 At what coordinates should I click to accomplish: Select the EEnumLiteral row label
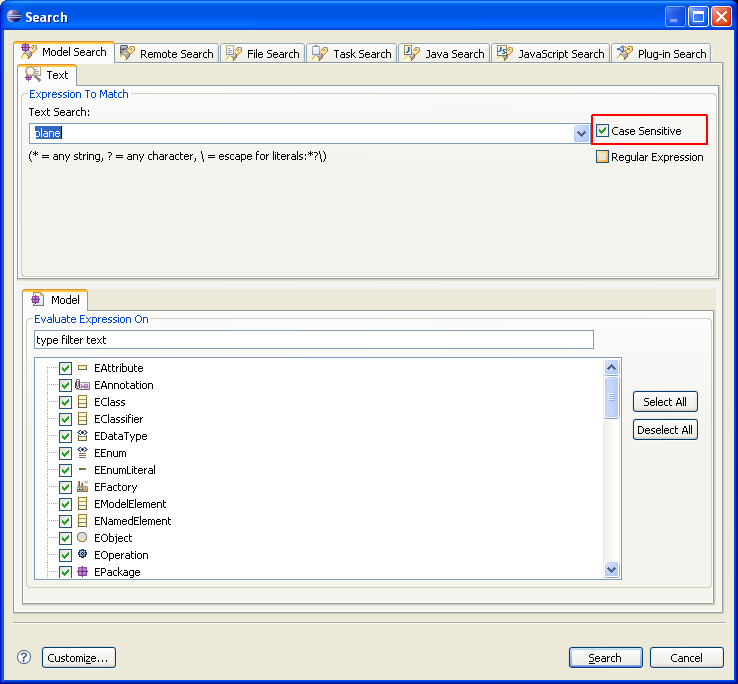click(x=125, y=470)
